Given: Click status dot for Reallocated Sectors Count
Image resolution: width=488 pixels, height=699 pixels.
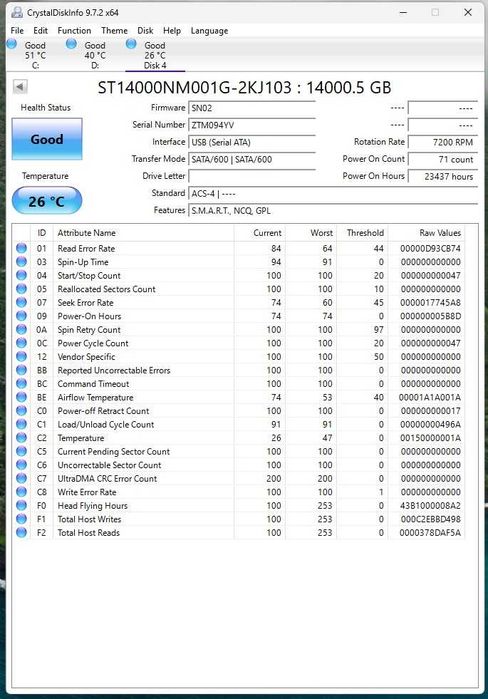Looking at the screenshot, I should [x=21, y=289].
